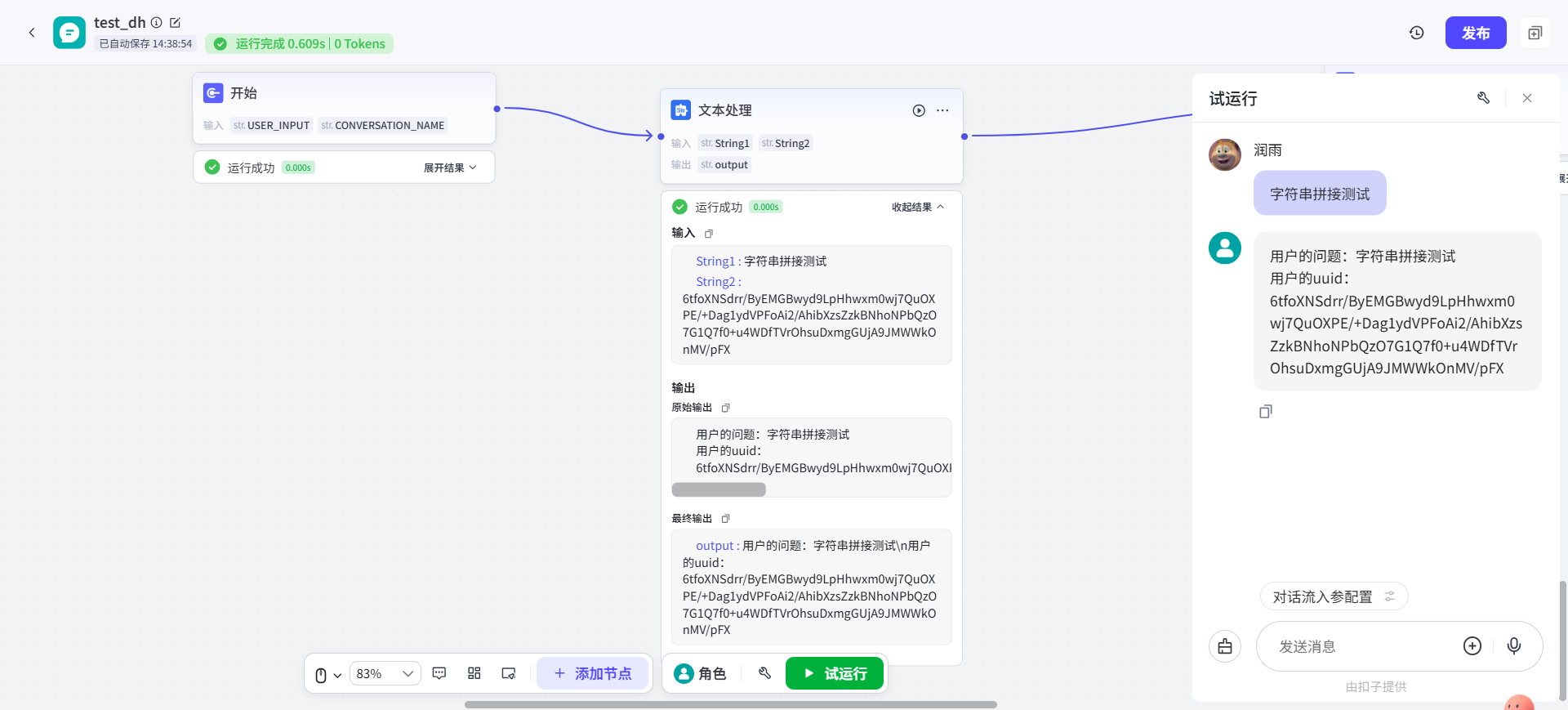The width and height of the screenshot is (1568, 710).
Task: Copy the bot reply message
Action: pyautogui.click(x=1266, y=412)
